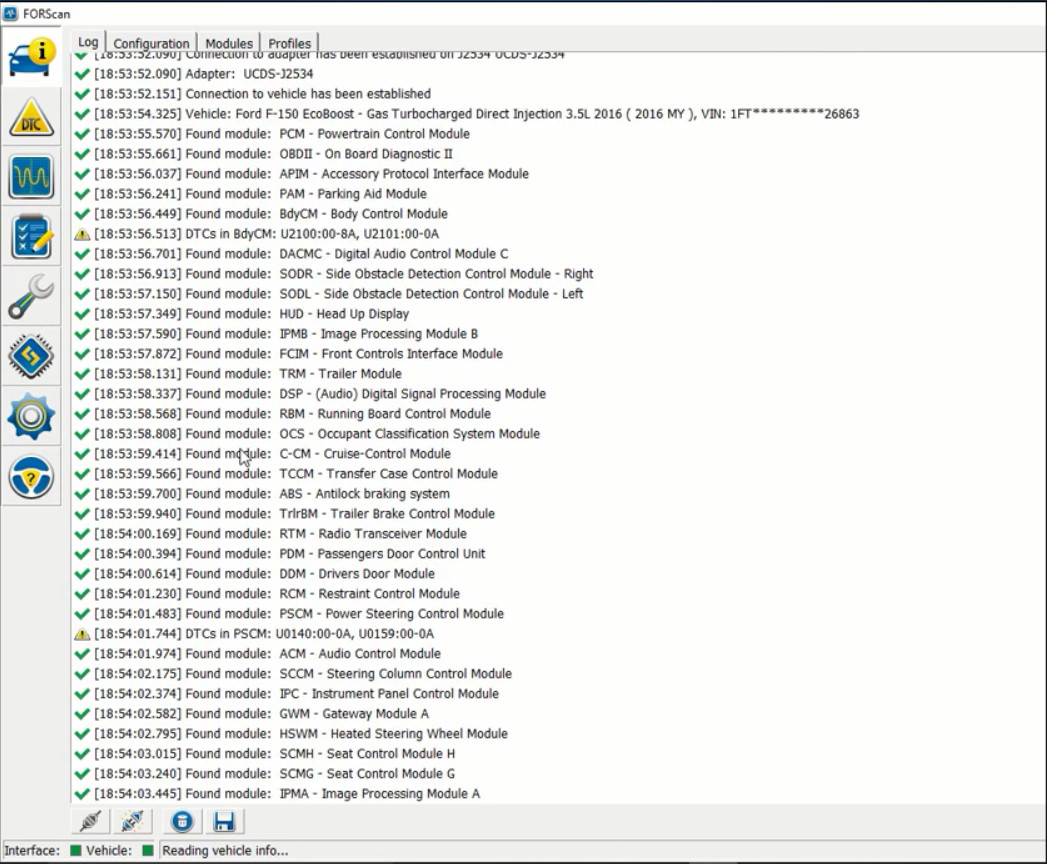Screen dimensions: 1047x864
Task: Click the check mark beside the Vehicle row
Action: (x=82, y=114)
